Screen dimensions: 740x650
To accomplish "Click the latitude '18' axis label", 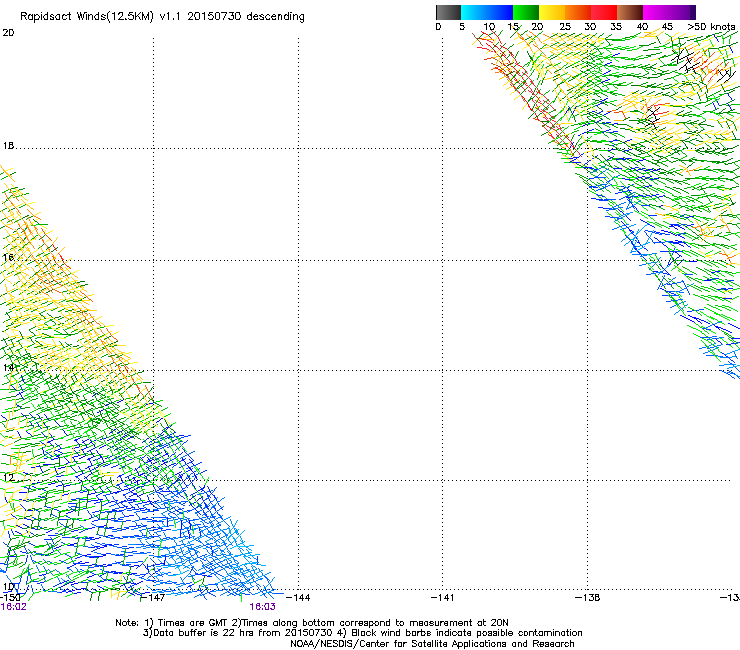I will tap(8, 146).
